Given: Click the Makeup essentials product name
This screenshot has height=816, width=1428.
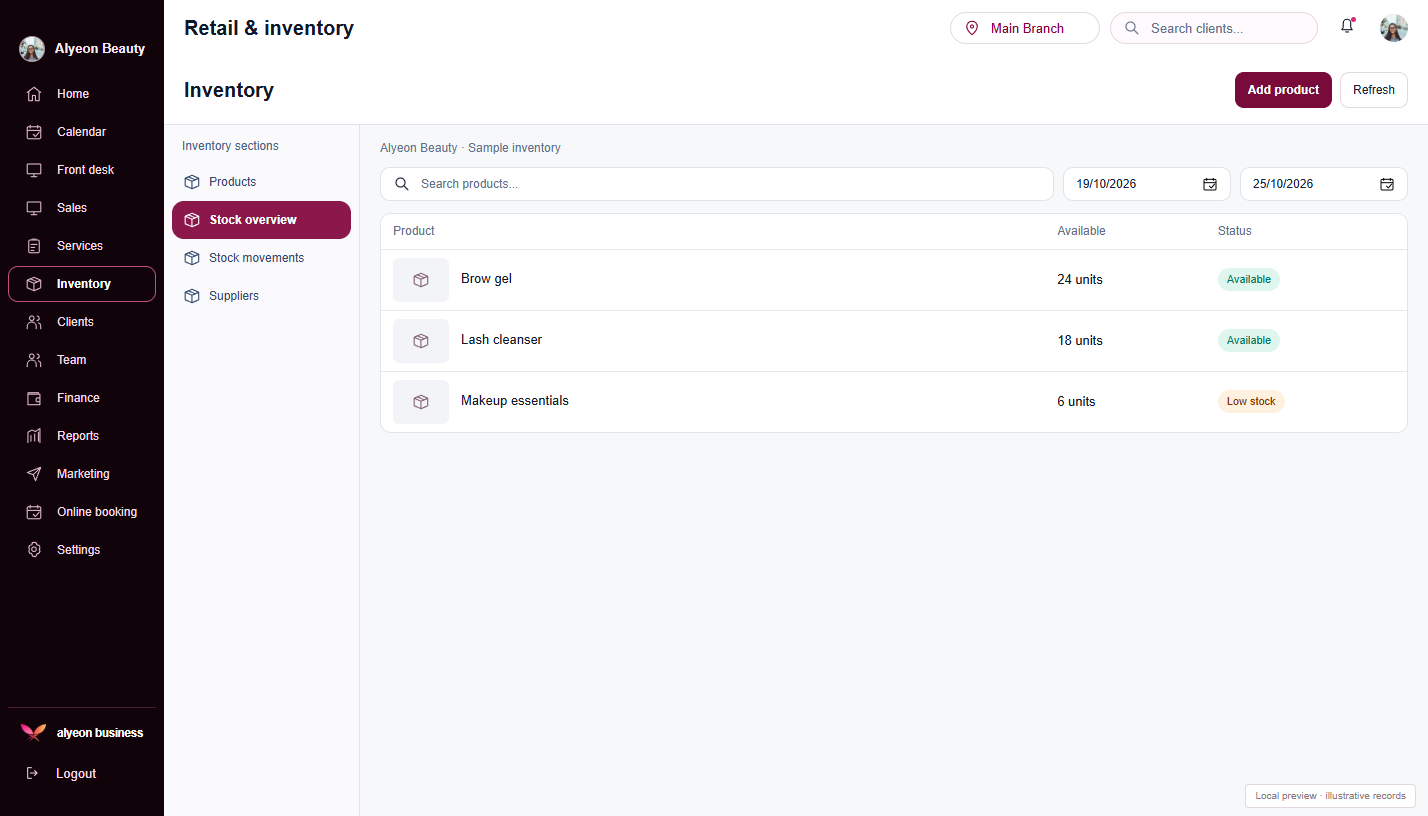Looking at the screenshot, I should 515,401.
